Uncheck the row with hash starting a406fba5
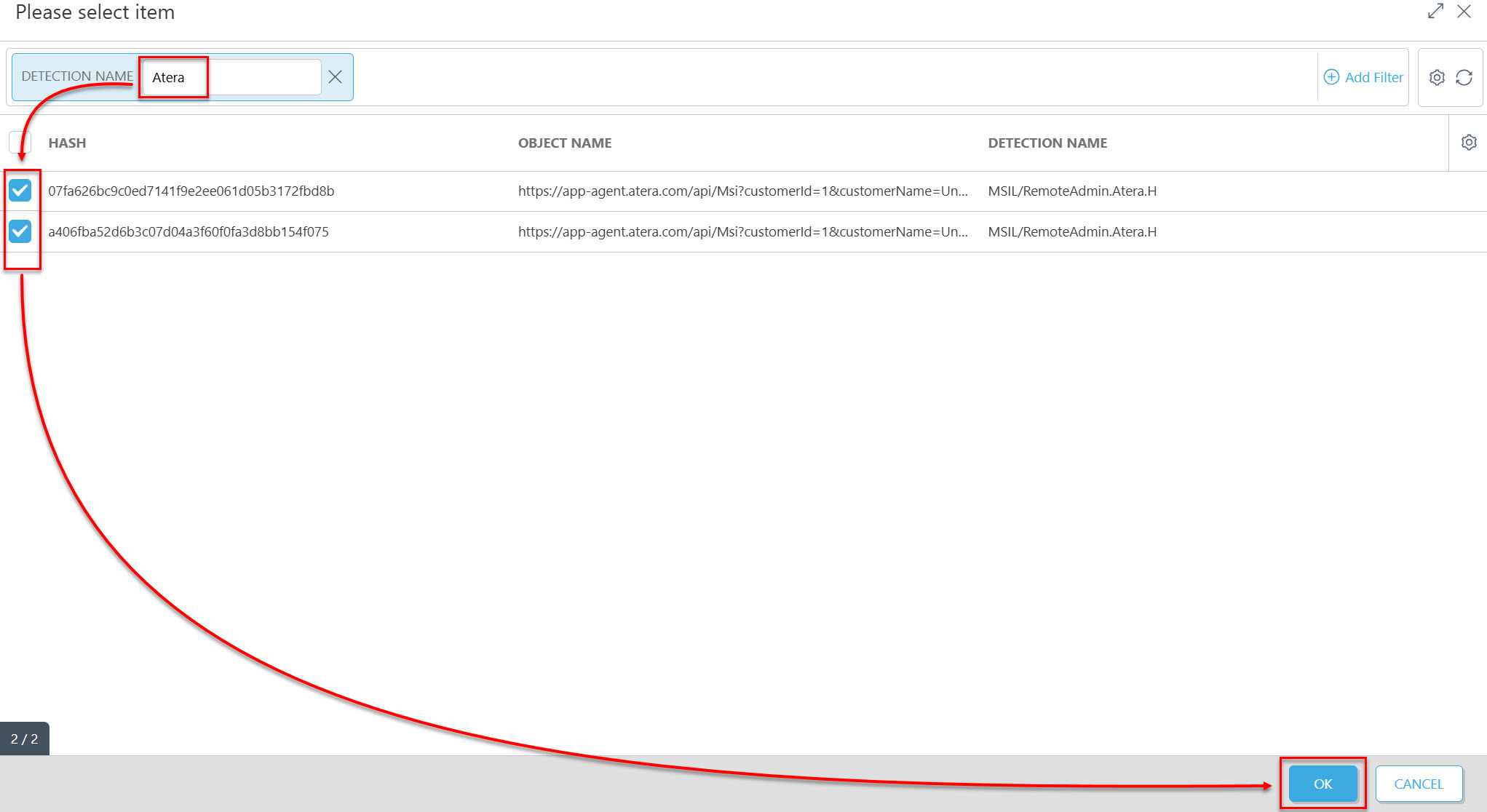This screenshot has height=812, width=1487. click(20, 231)
